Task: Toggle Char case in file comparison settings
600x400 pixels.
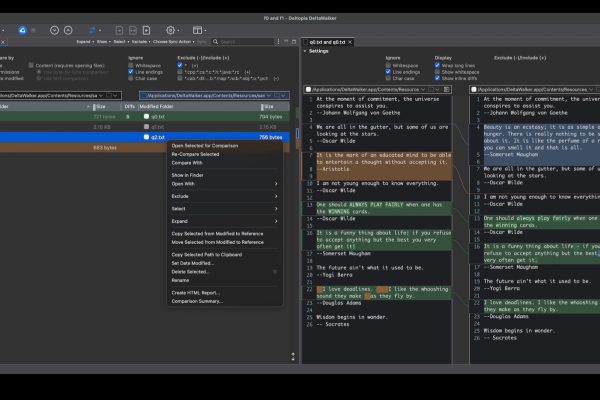Action: coord(388,78)
